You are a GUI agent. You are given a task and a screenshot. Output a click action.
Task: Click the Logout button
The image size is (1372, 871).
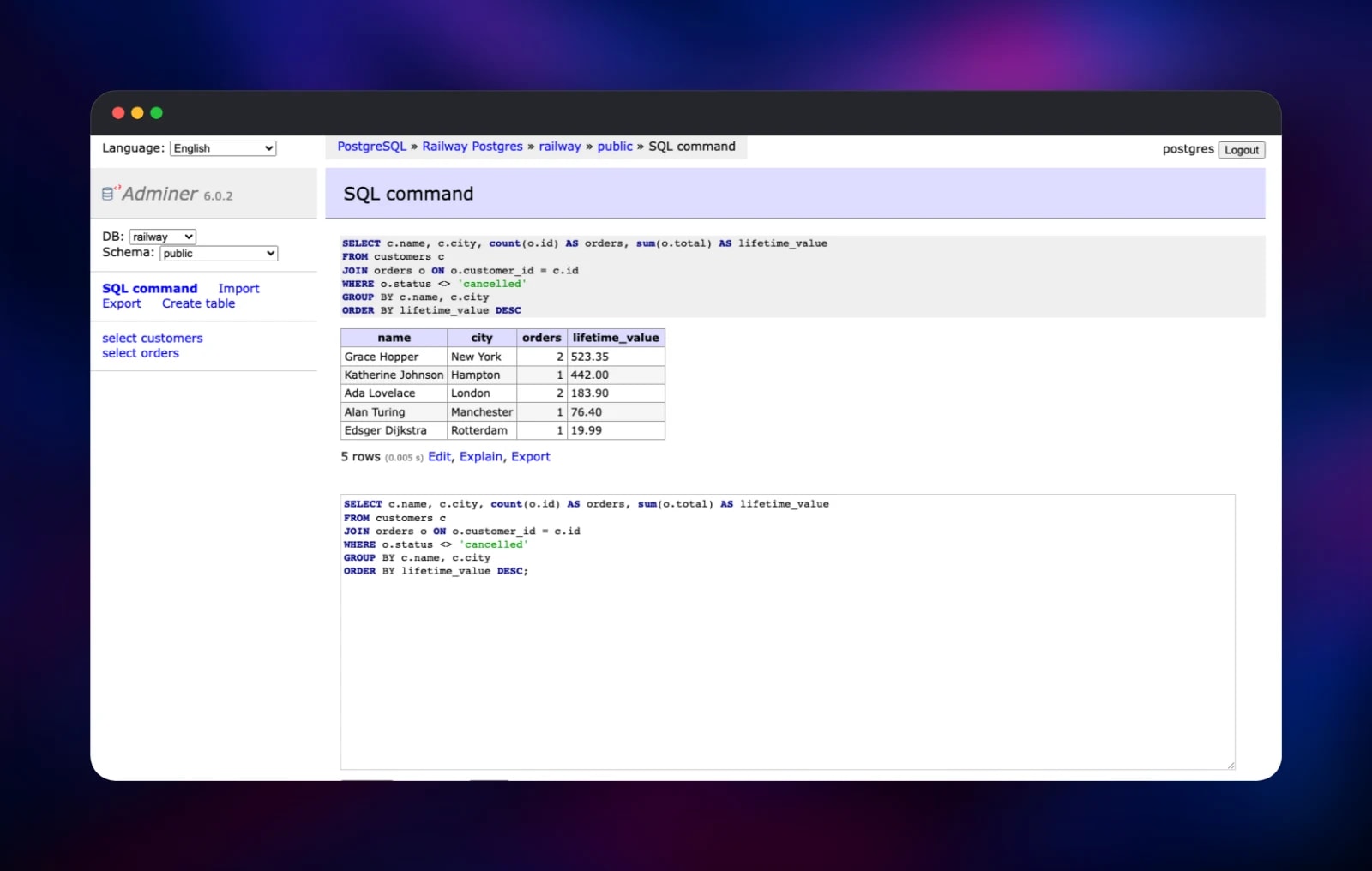[x=1241, y=150]
